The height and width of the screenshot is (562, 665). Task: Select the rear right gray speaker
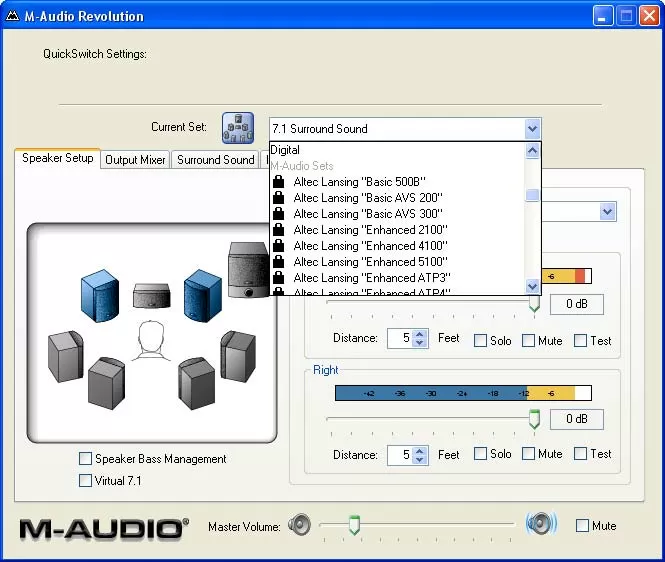(196, 383)
